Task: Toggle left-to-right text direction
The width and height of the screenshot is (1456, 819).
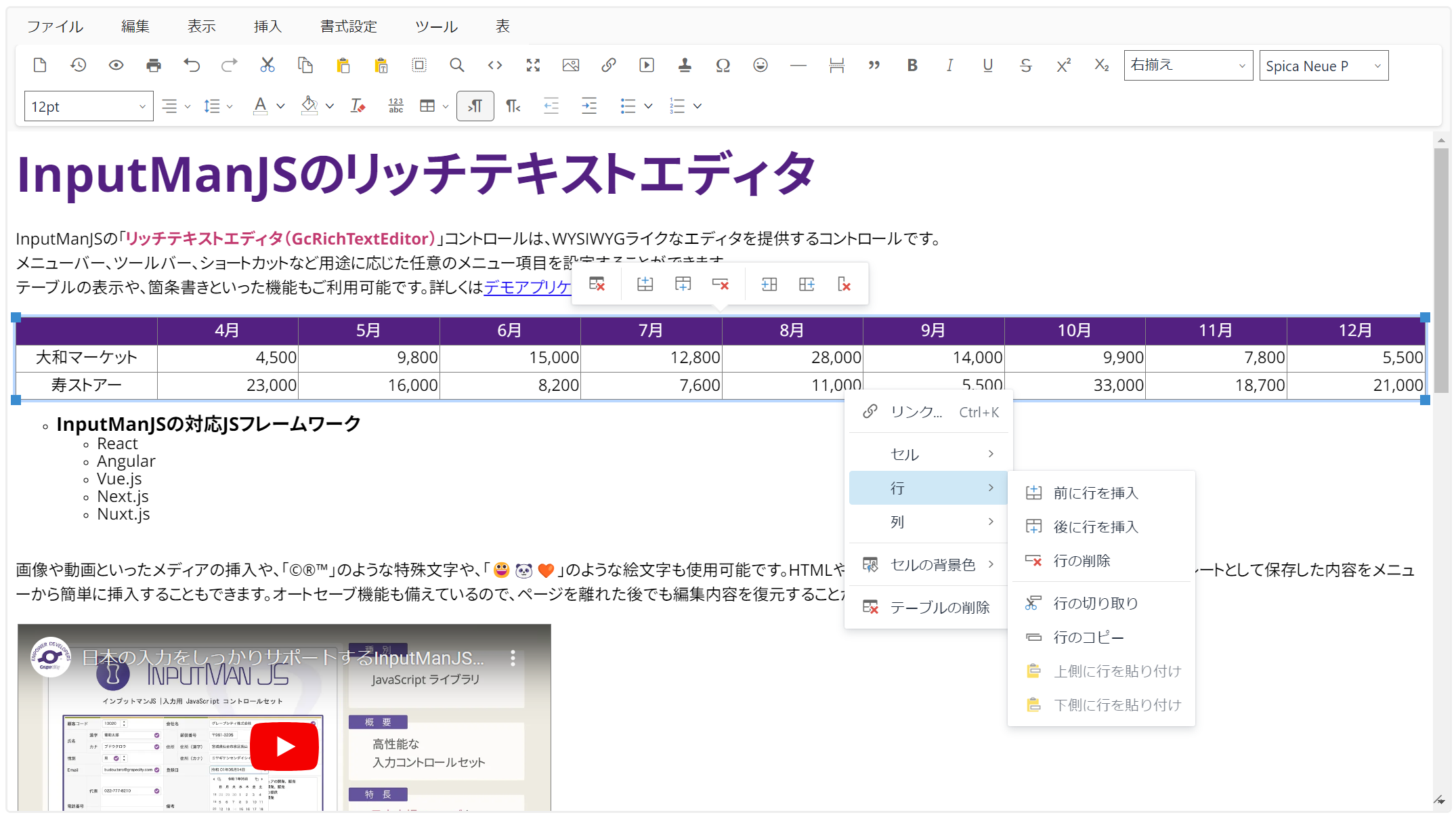Action: 475,106
